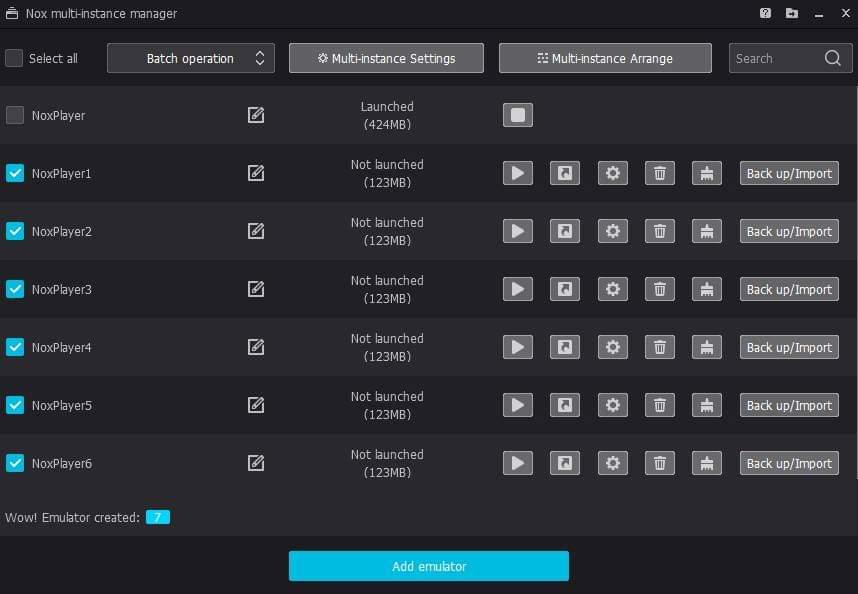The height and width of the screenshot is (594, 858).
Task: Launch NoxPlayer1 with the play icon
Action: [517, 173]
